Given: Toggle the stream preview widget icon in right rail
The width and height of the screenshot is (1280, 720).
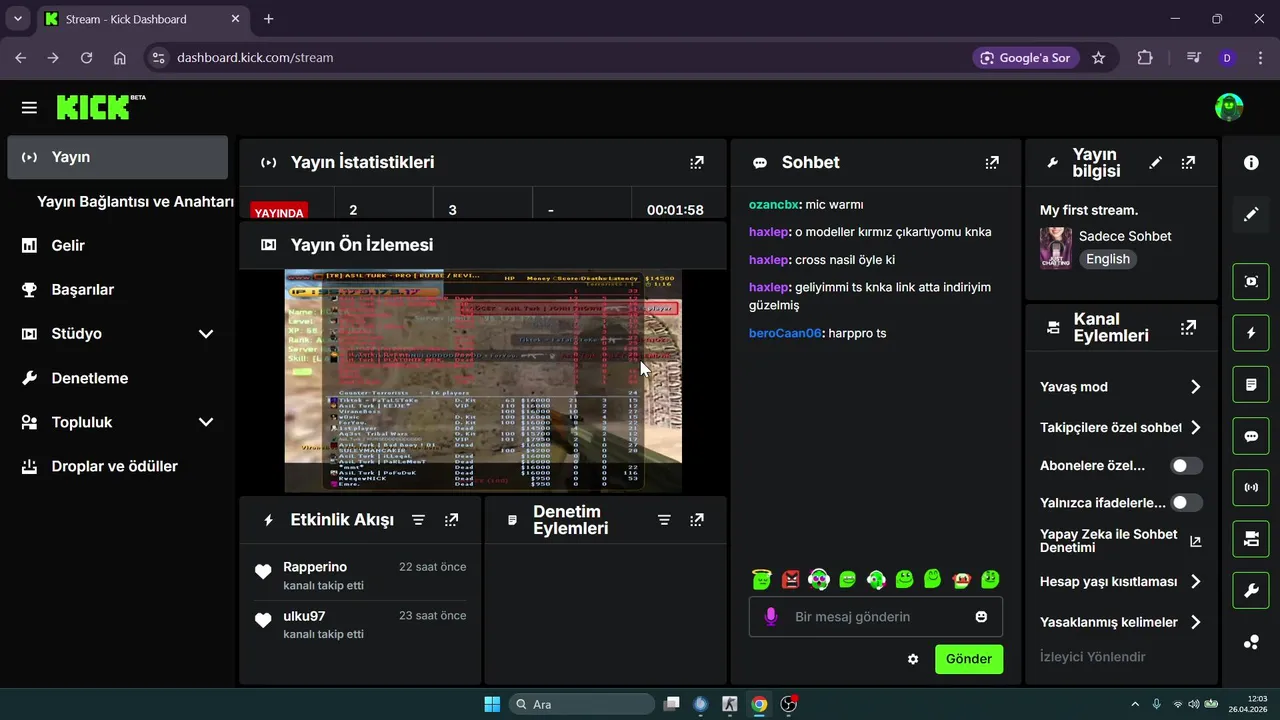Looking at the screenshot, I should click(1251, 281).
